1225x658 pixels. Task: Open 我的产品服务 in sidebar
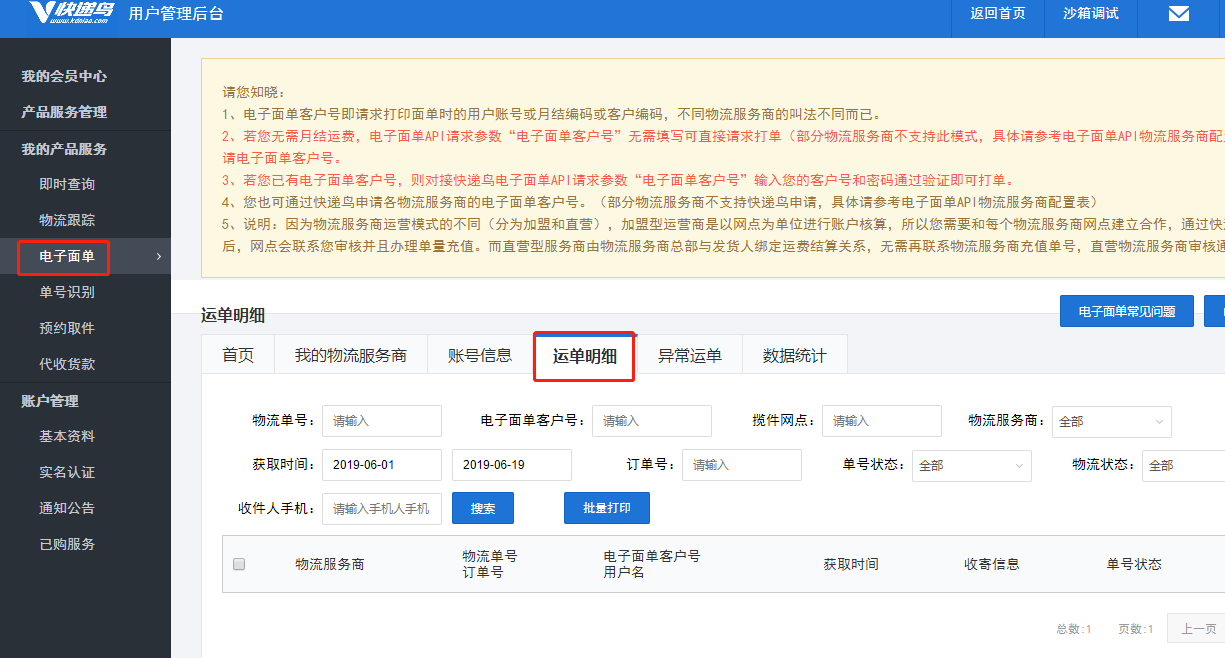(x=64, y=149)
